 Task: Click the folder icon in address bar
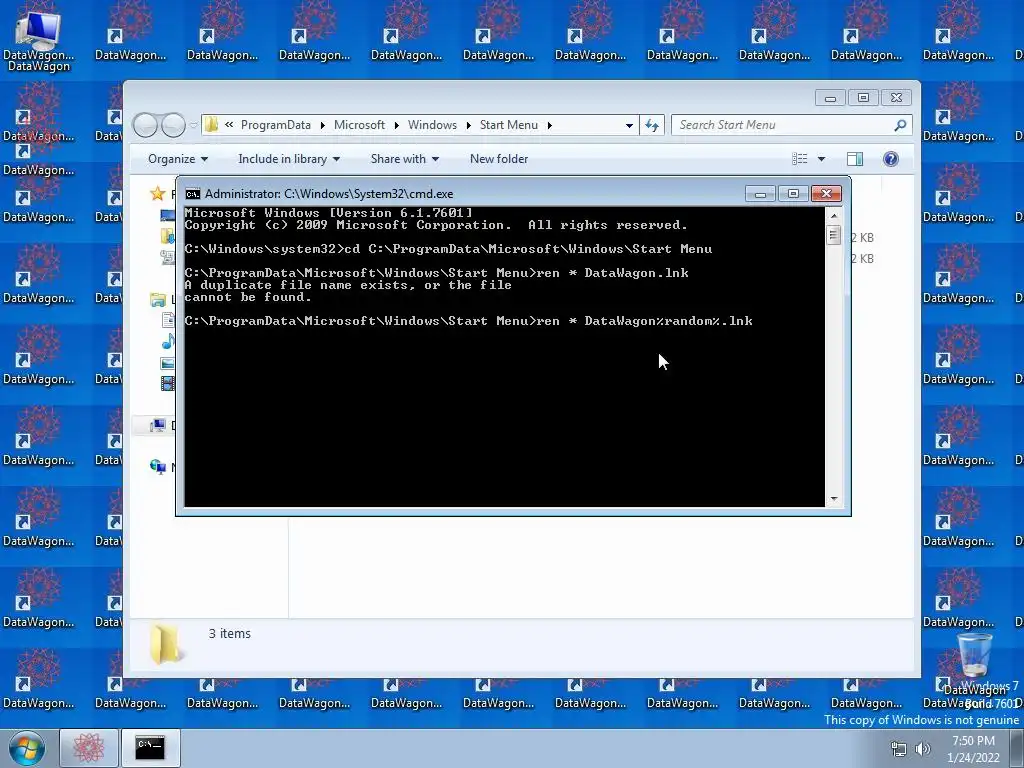click(212, 125)
